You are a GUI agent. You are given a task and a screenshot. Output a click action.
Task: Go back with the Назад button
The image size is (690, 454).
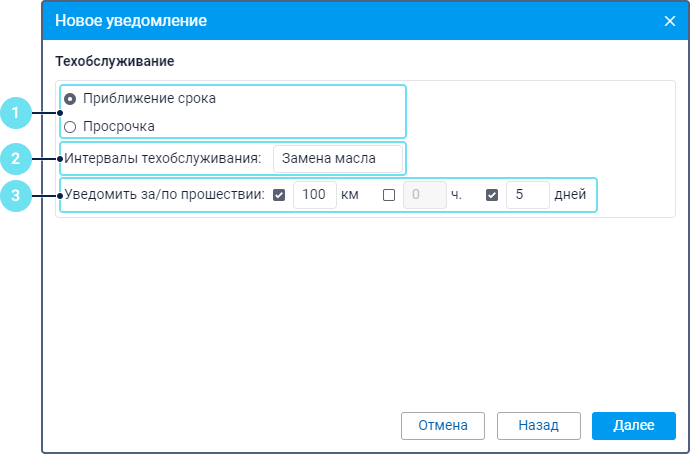538,425
